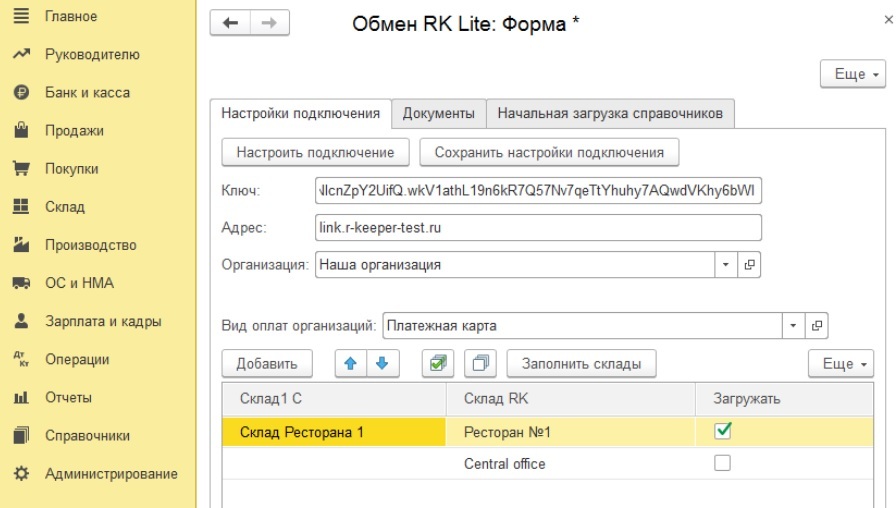Switch to Настройки подключения tab
The height and width of the screenshot is (508, 896).
coord(301,113)
